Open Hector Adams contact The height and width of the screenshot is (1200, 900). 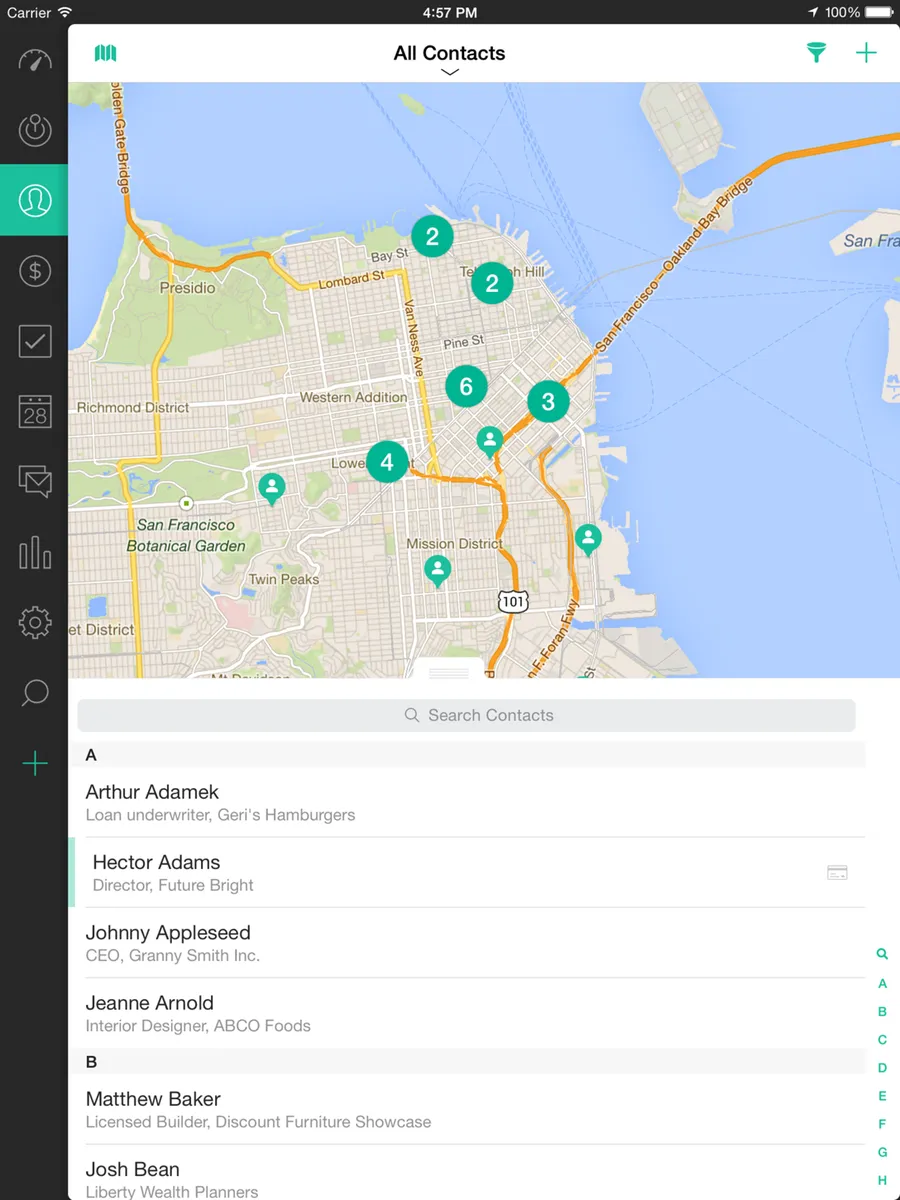pyautogui.click(x=467, y=873)
